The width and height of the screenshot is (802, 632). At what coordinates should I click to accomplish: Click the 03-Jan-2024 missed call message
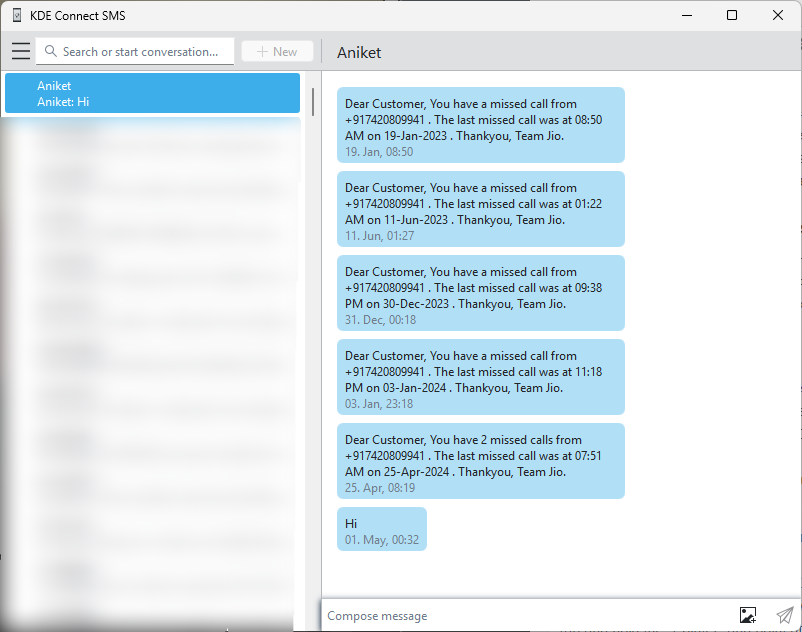pyautogui.click(x=480, y=377)
